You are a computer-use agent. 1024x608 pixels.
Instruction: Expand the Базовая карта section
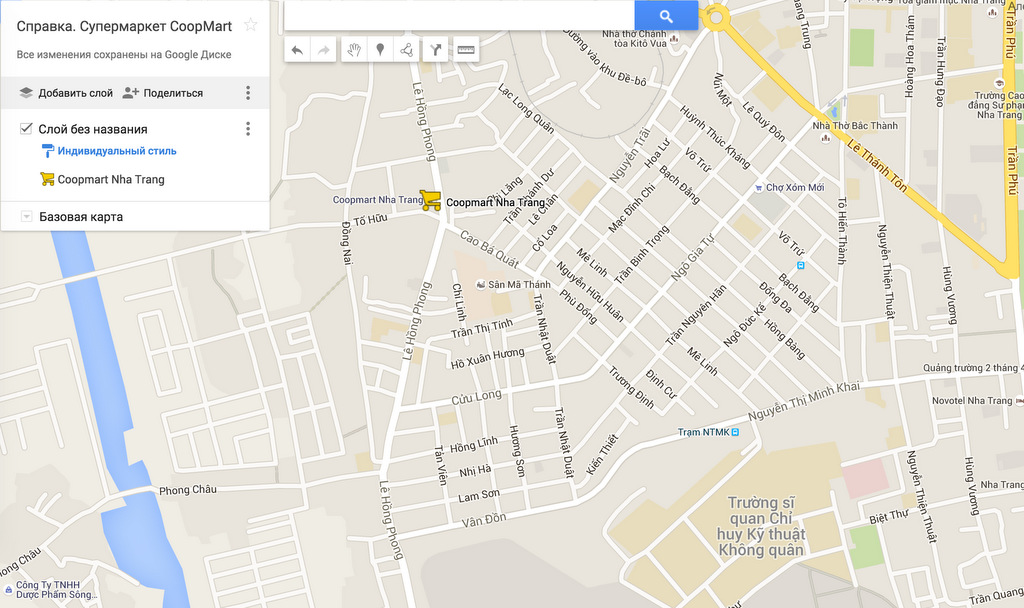coord(27,216)
